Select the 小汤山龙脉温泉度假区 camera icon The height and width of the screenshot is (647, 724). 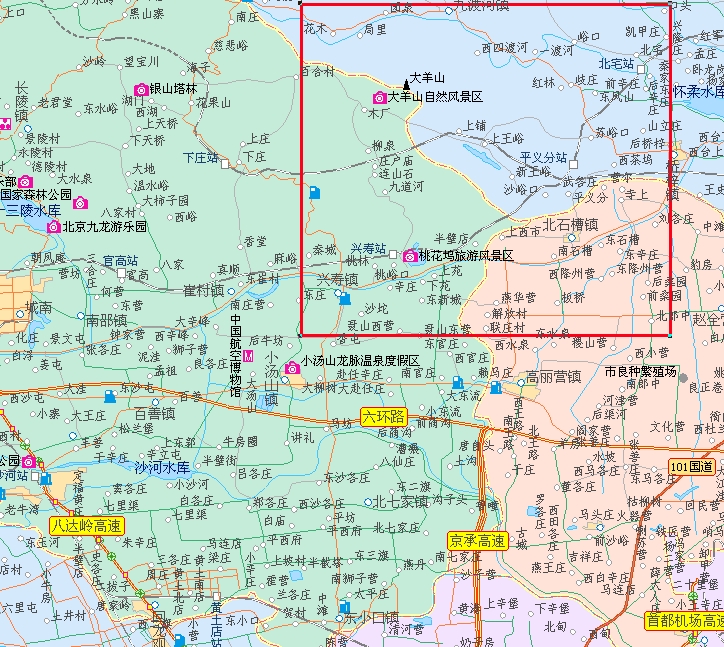292,368
